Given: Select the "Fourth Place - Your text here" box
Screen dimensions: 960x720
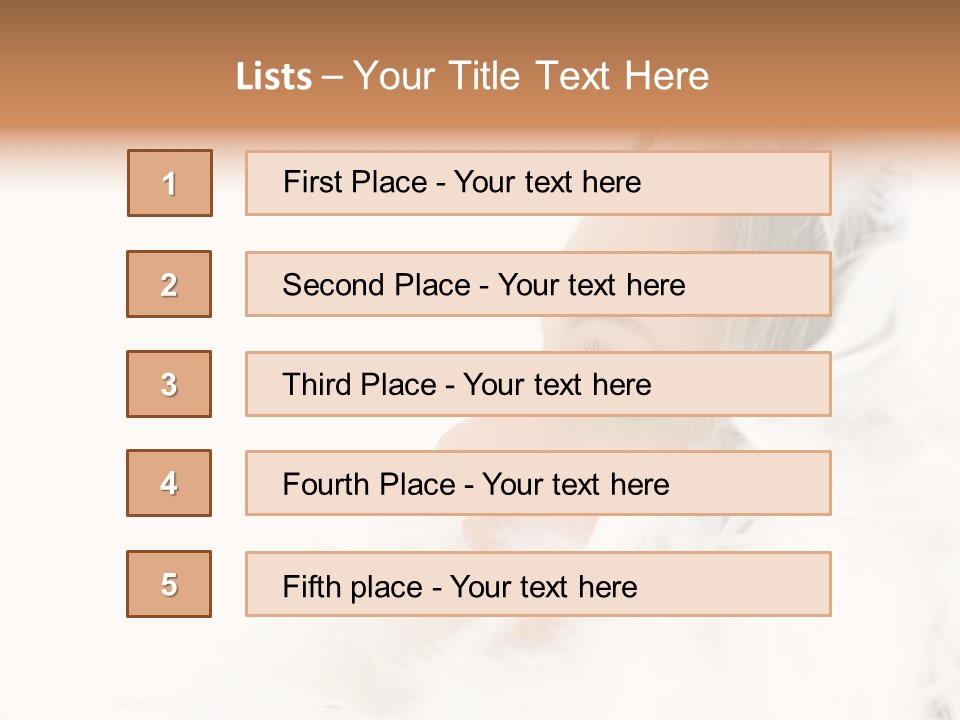Looking at the screenshot, I should tap(538, 483).
